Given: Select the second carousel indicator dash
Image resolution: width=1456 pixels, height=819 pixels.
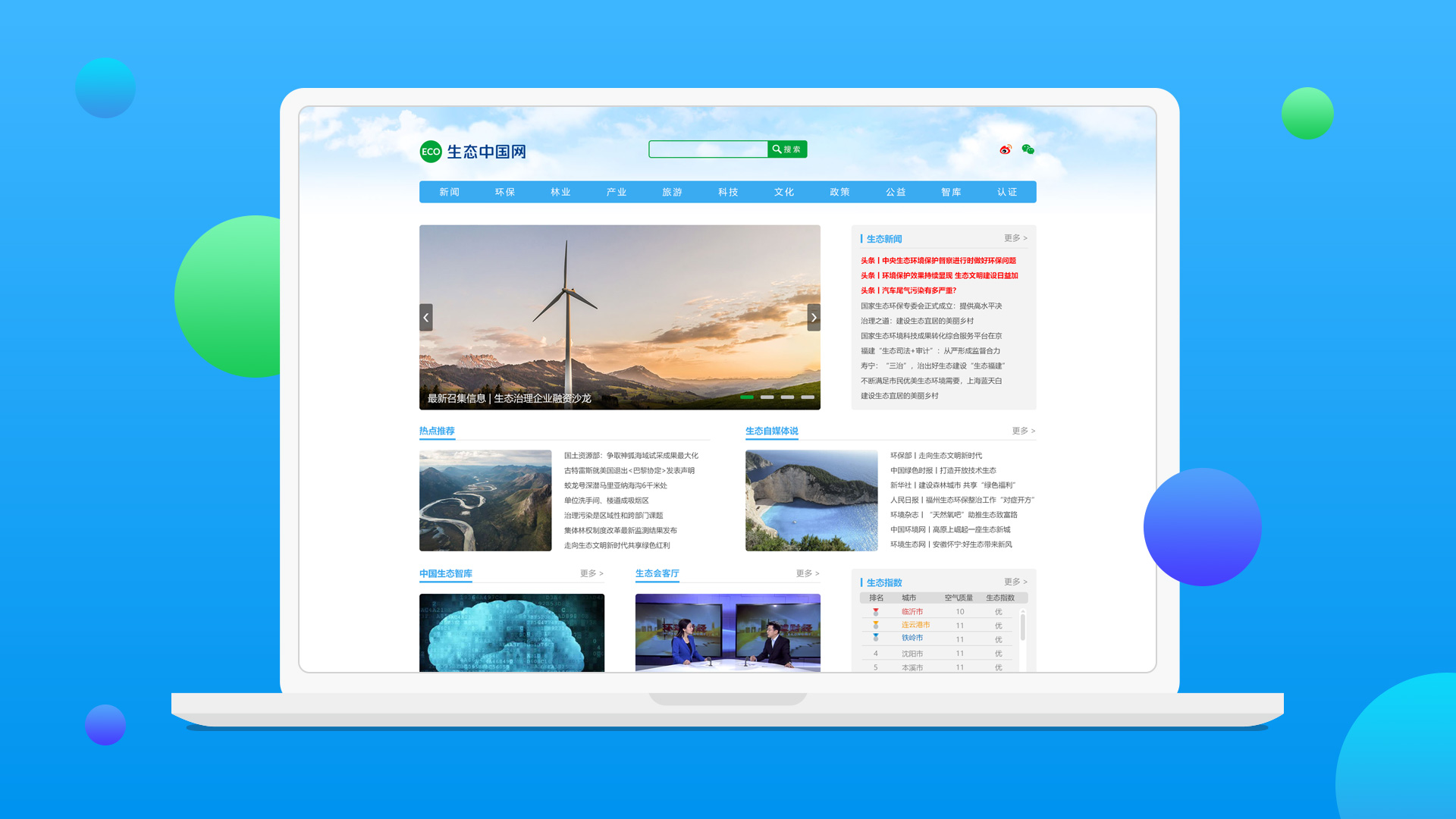Looking at the screenshot, I should click(x=767, y=397).
